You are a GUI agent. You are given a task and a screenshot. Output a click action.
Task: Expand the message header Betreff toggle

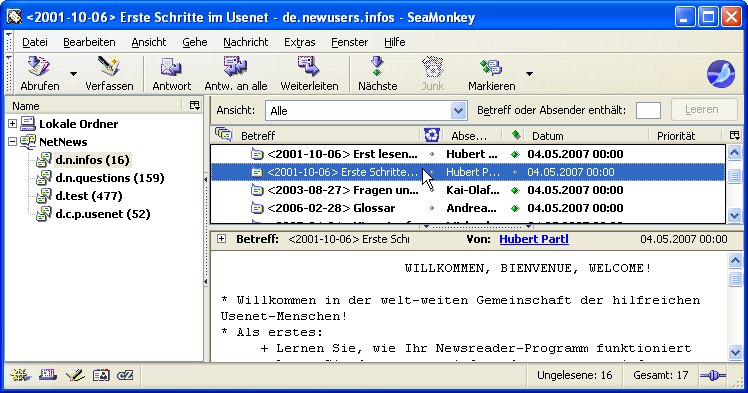[221, 239]
